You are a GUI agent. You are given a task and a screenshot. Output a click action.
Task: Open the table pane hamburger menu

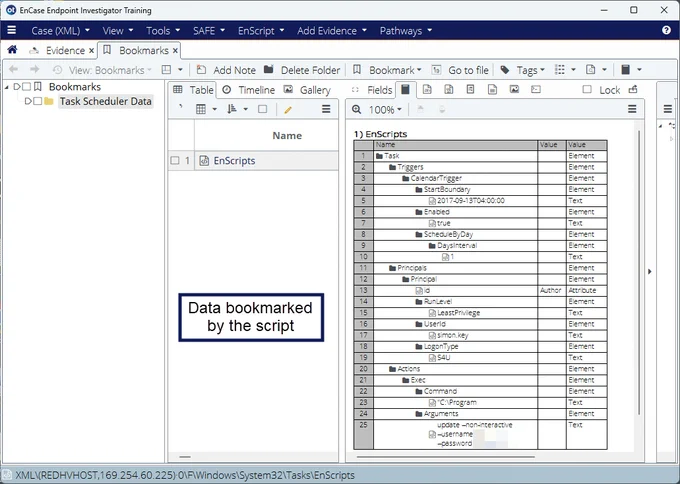[x=326, y=109]
